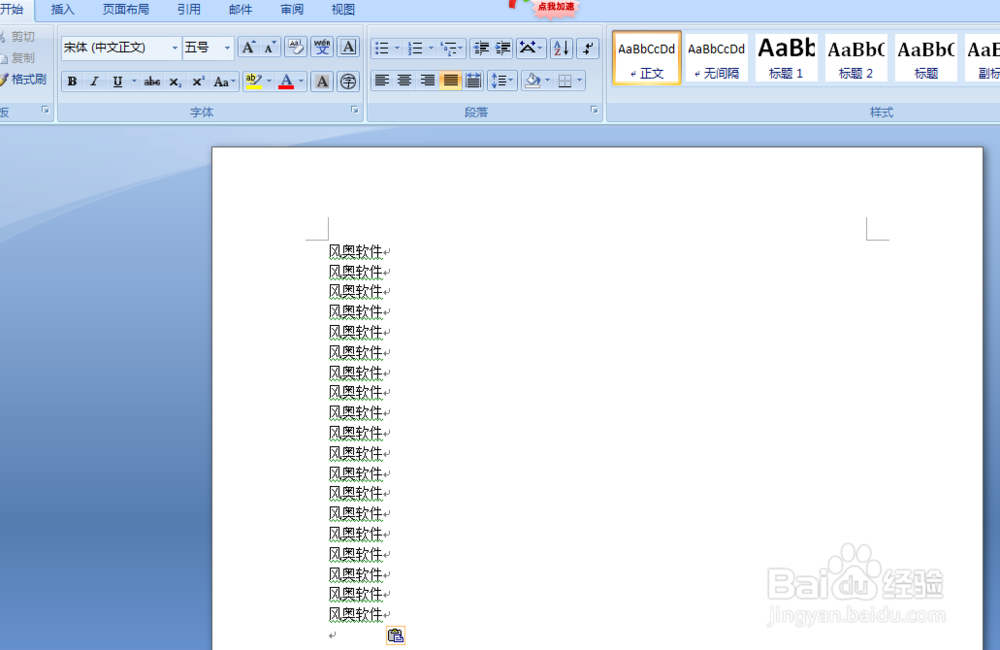
Task: Open the font size dropdown 五号
Action: coord(227,48)
